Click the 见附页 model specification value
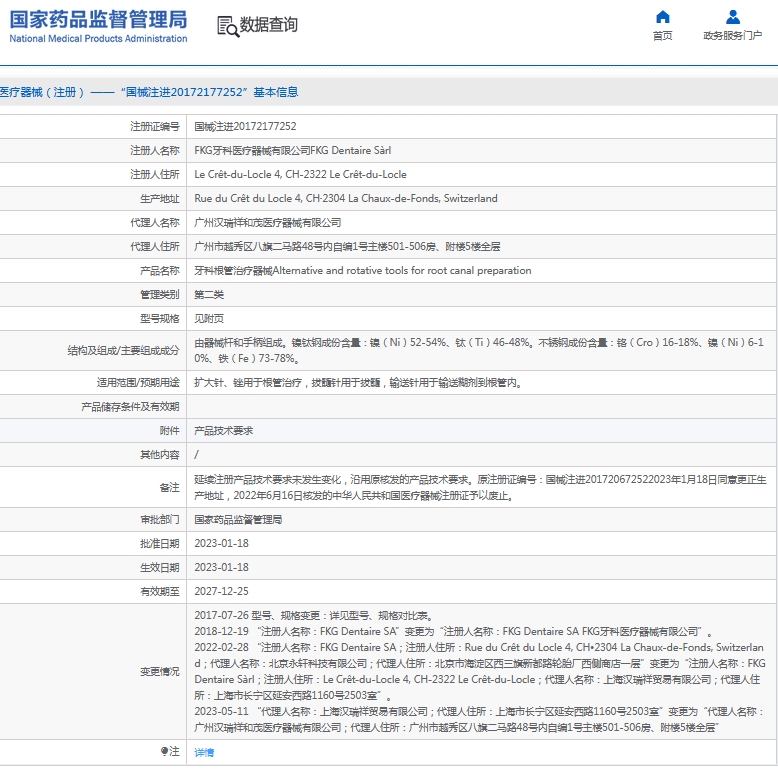The image size is (778, 769). pyautogui.click(x=209, y=319)
